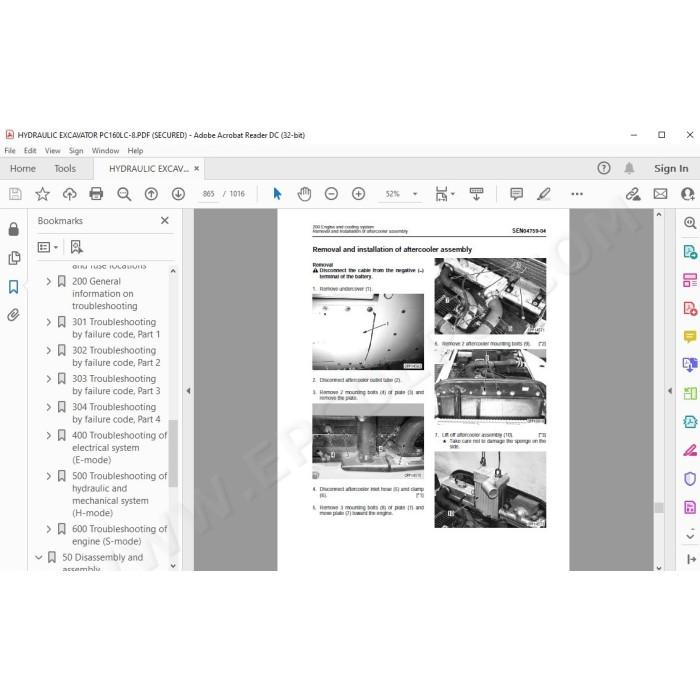Viewport: 700px width, 700px height.
Task: Click the Save file icon
Action: 15,194
